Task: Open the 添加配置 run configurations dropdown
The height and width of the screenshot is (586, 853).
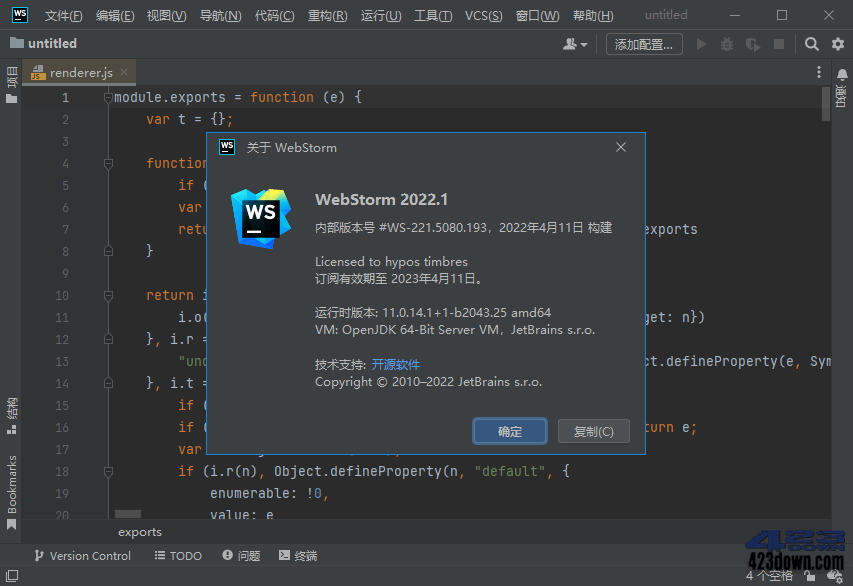Action: (643, 43)
